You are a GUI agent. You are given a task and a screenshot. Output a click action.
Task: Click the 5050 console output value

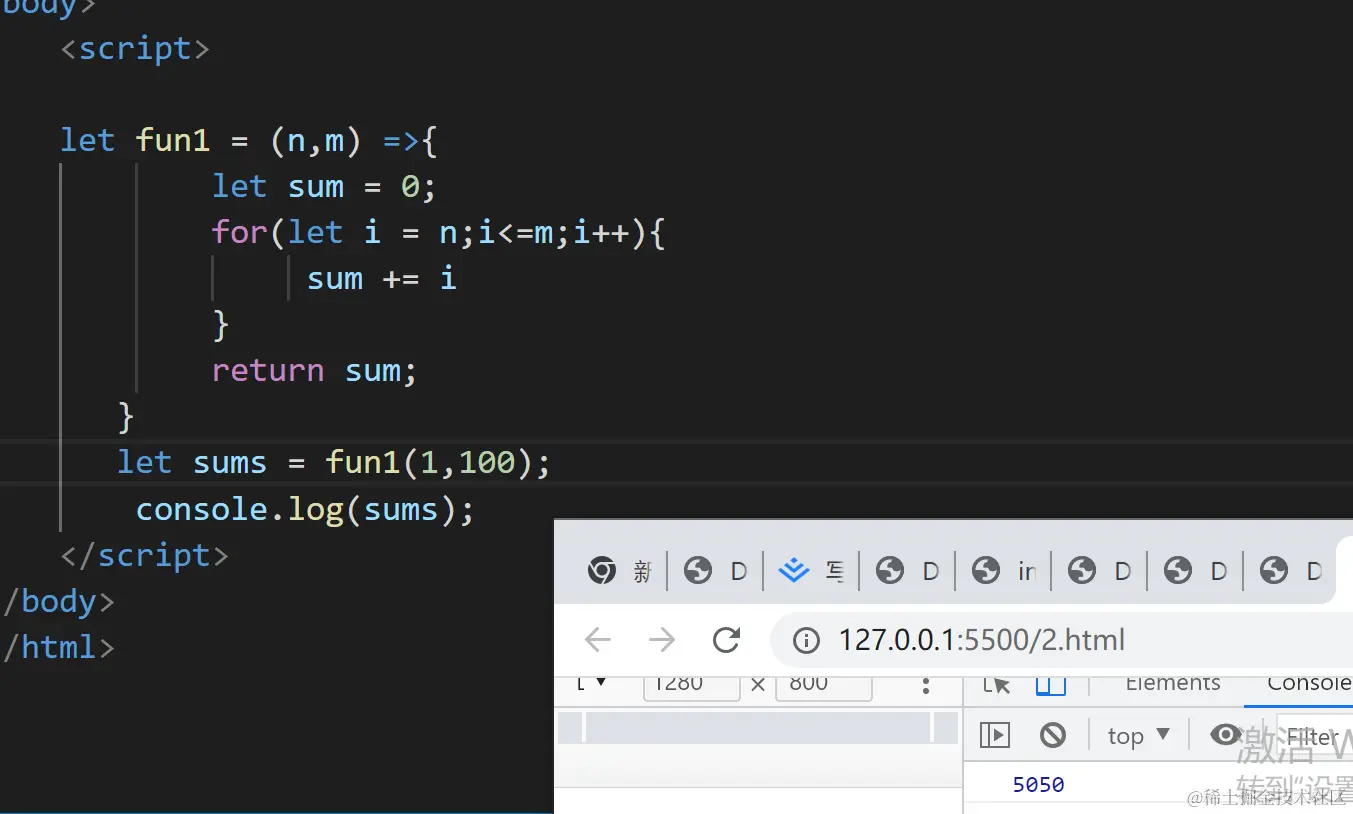1038,785
